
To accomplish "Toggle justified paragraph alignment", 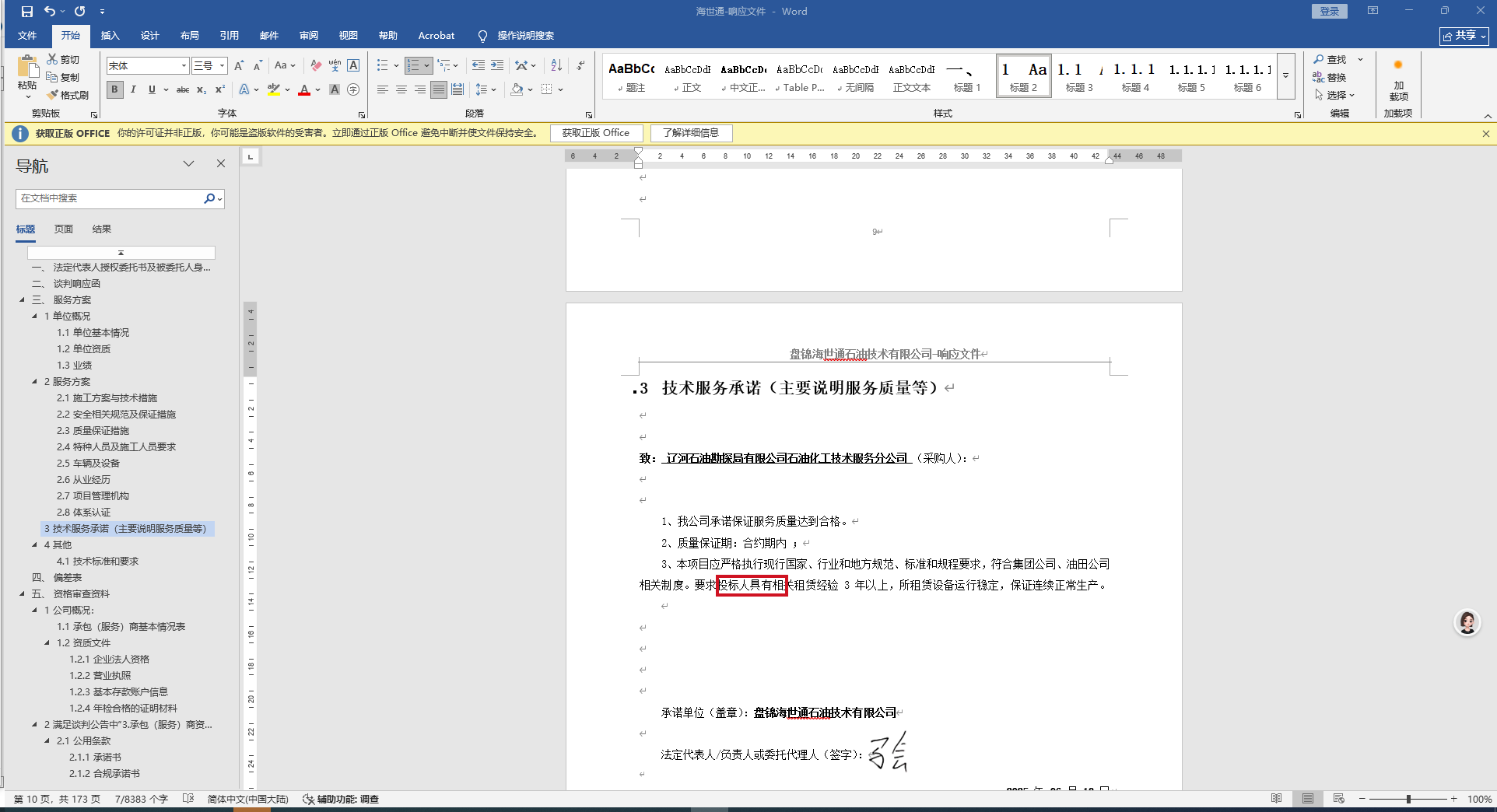I will point(439,89).
